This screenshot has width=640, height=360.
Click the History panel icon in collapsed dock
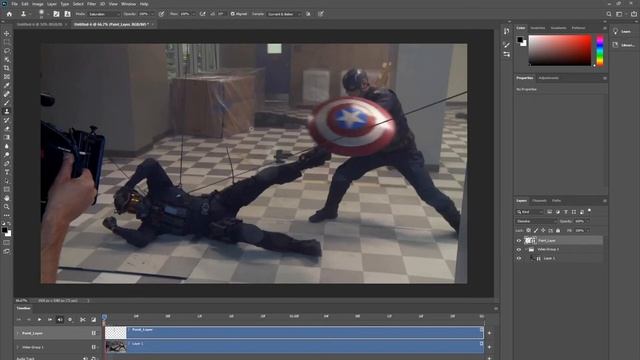point(507,31)
